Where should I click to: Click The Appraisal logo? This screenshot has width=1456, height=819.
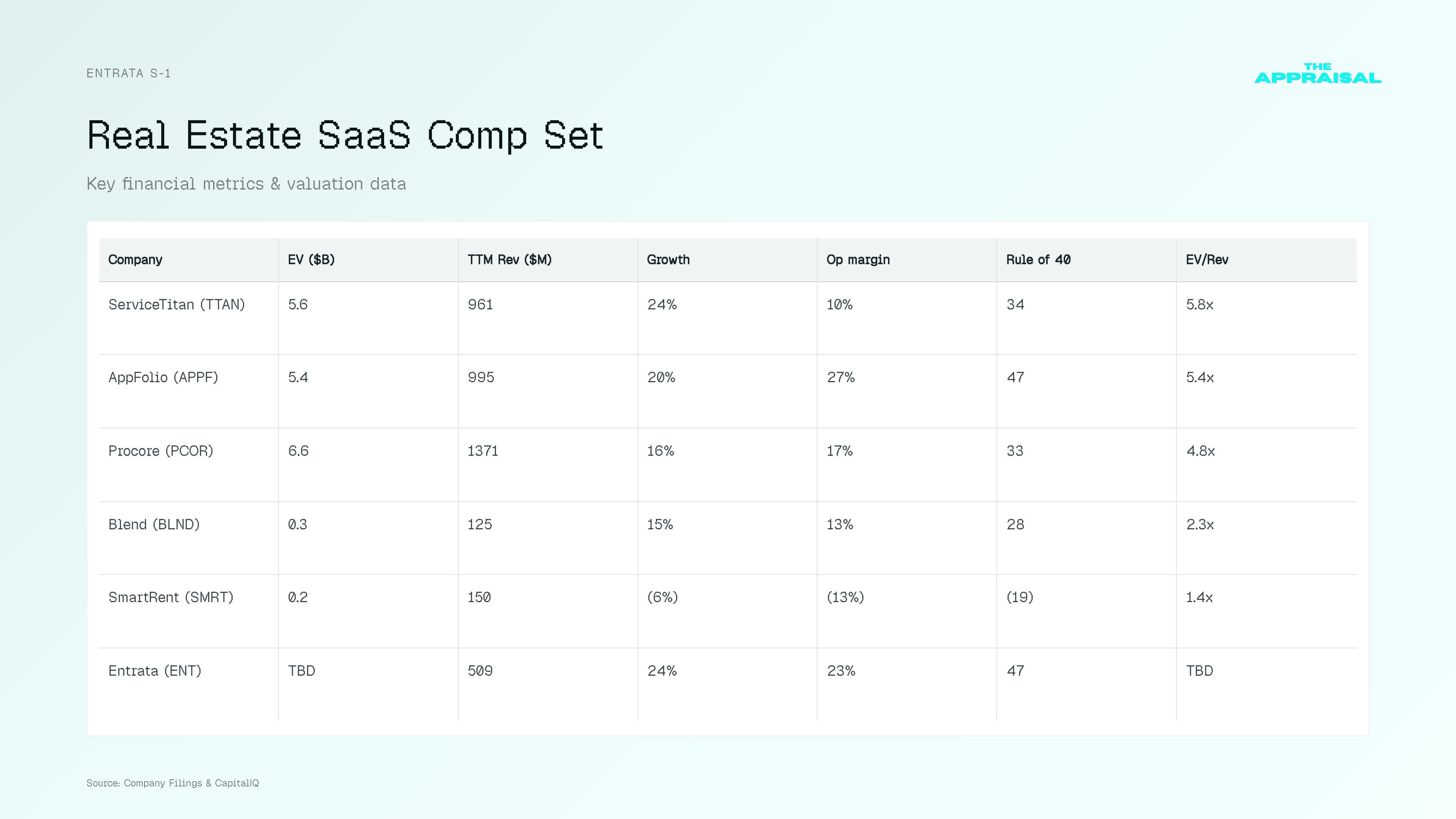[1318, 74]
